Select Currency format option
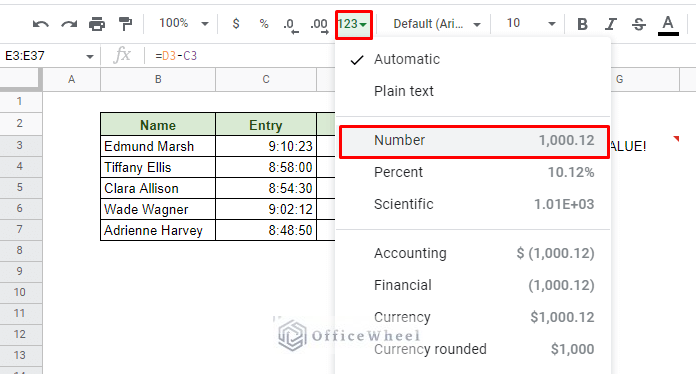 [473, 317]
